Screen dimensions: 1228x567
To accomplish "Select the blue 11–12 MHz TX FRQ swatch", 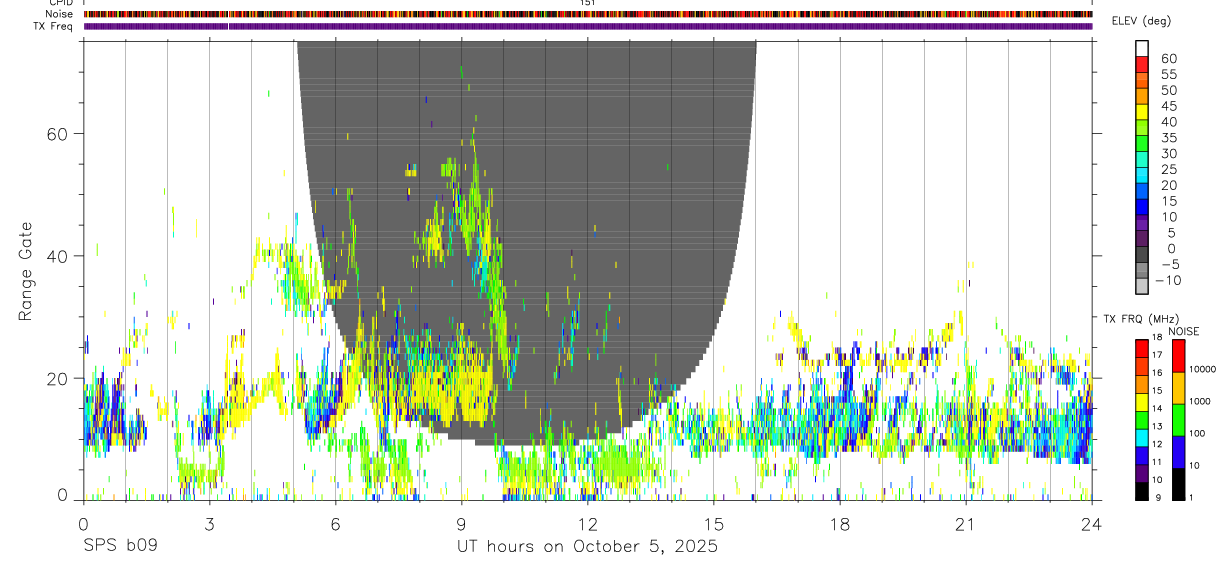I will coord(1142,456).
